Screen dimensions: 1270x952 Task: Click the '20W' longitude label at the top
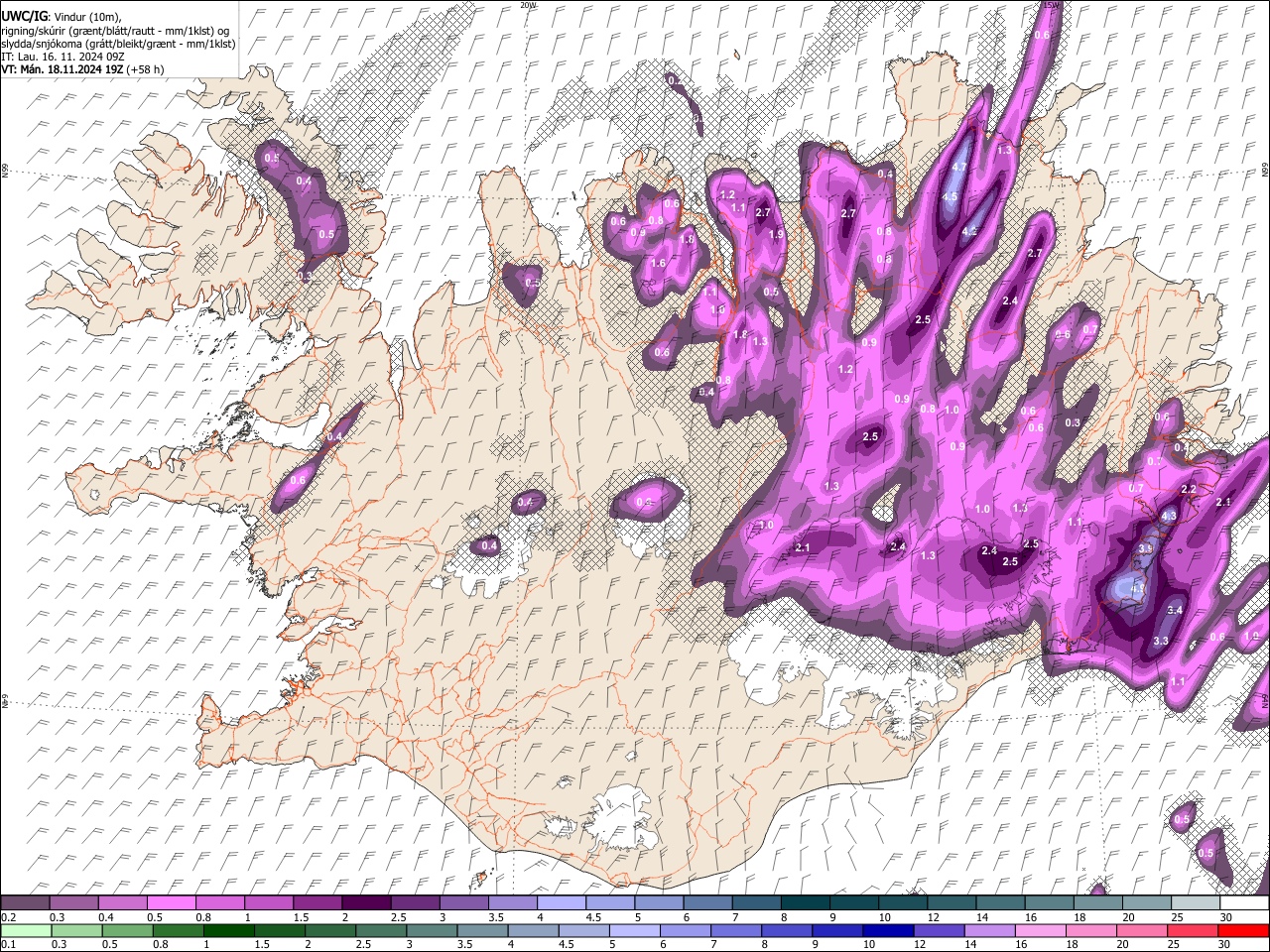(528, 5)
